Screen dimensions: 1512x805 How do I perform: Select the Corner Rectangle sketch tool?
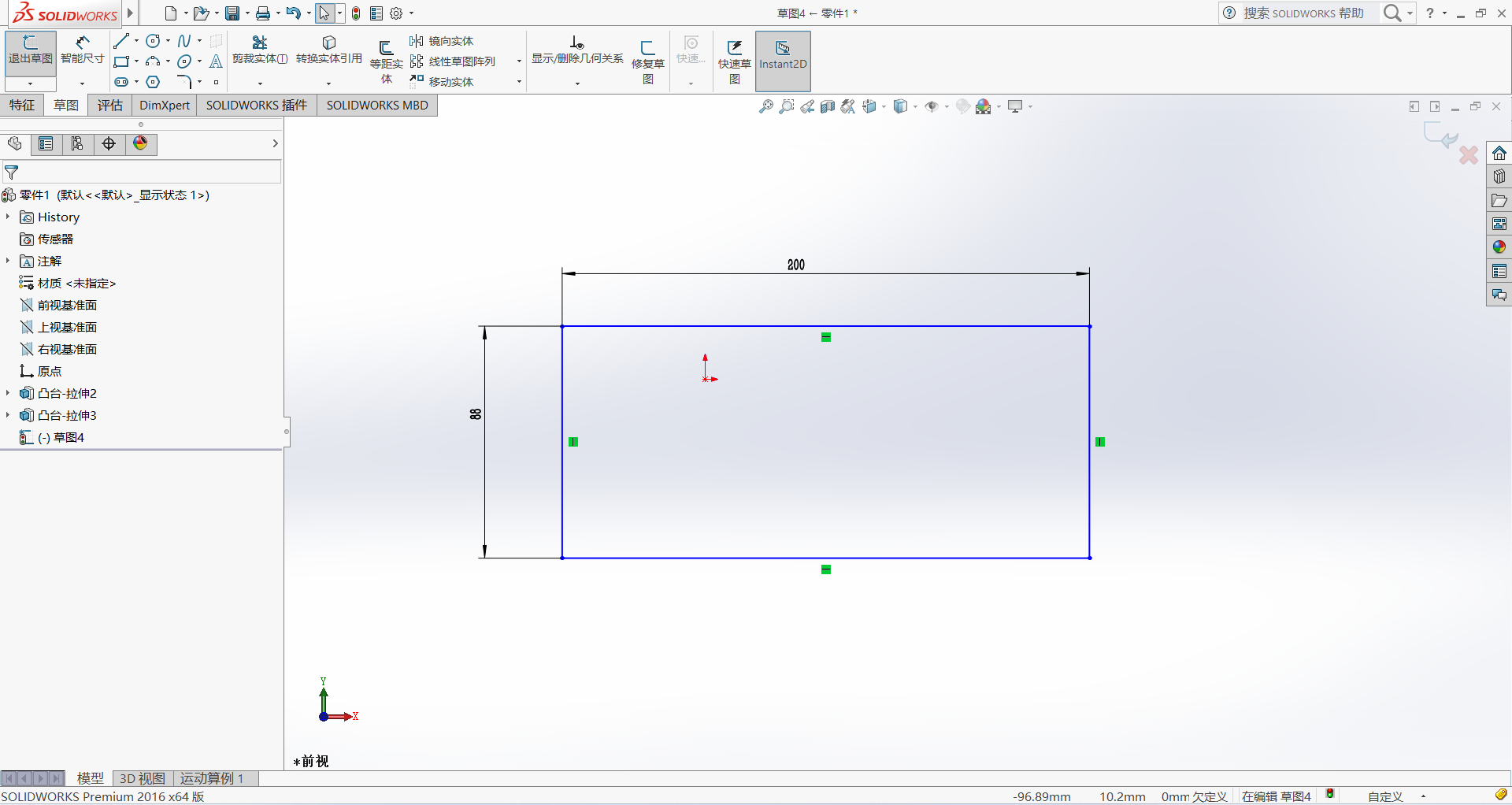click(x=120, y=61)
